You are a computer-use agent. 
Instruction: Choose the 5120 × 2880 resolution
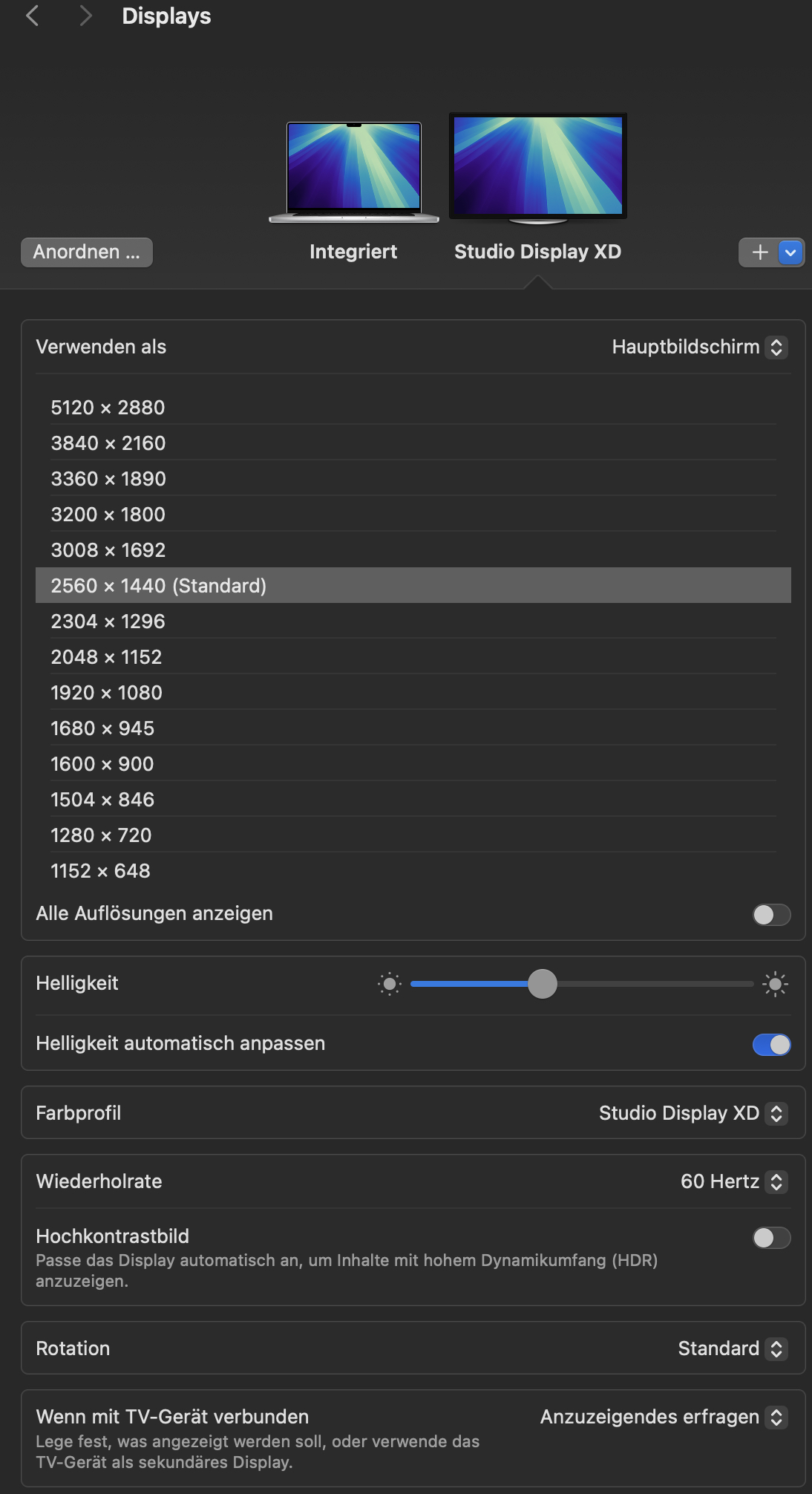tap(108, 408)
